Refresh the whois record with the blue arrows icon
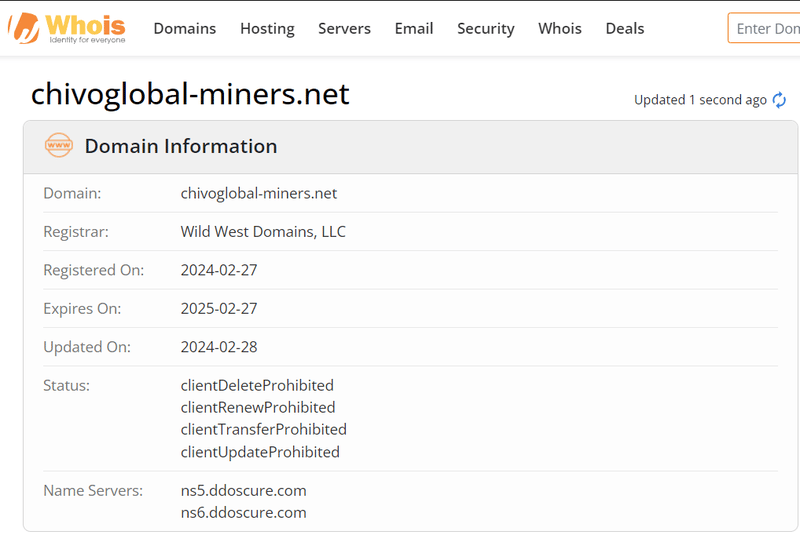 (779, 100)
